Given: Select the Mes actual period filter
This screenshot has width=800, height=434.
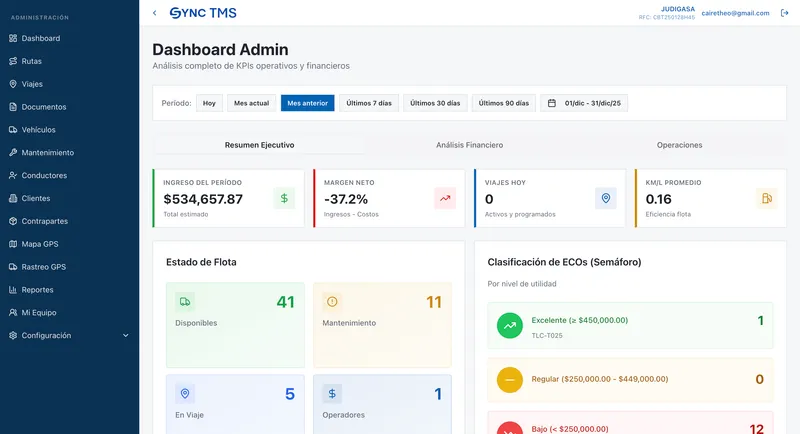Looking at the screenshot, I should (x=252, y=103).
